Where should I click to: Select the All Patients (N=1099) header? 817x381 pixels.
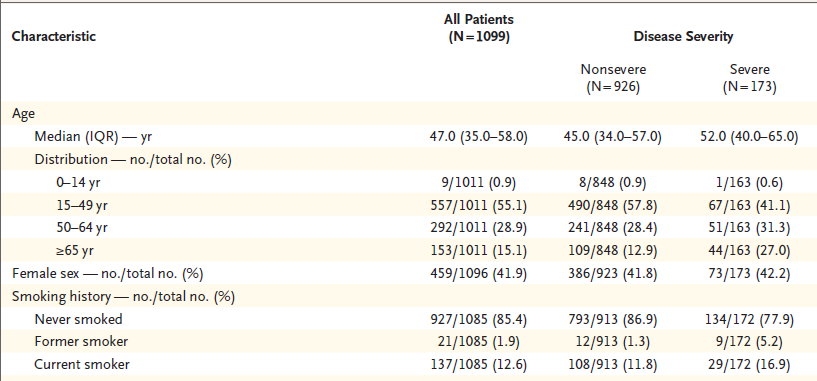click(478, 28)
